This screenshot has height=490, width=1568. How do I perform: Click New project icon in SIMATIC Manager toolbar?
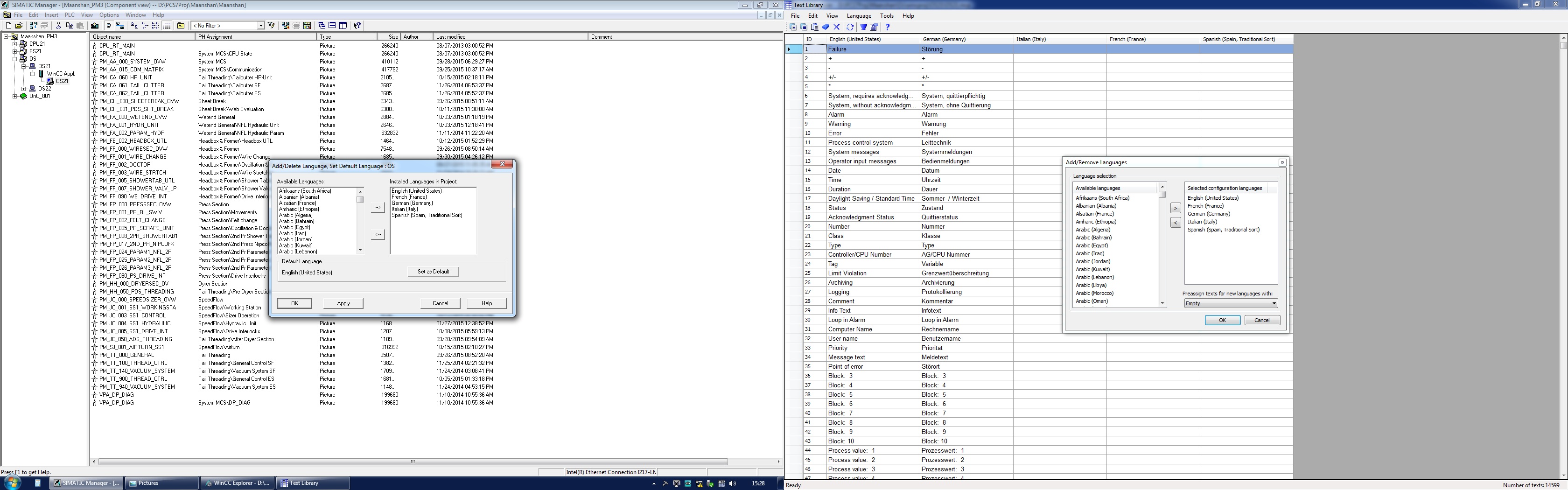tap(8, 26)
